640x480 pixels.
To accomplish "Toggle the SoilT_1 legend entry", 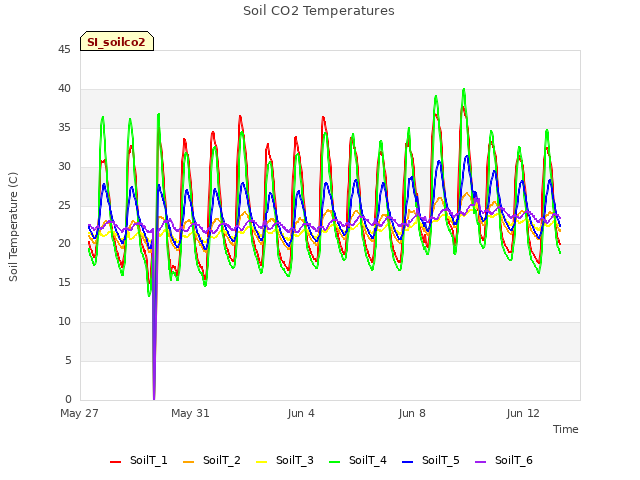I will (x=139, y=460).
